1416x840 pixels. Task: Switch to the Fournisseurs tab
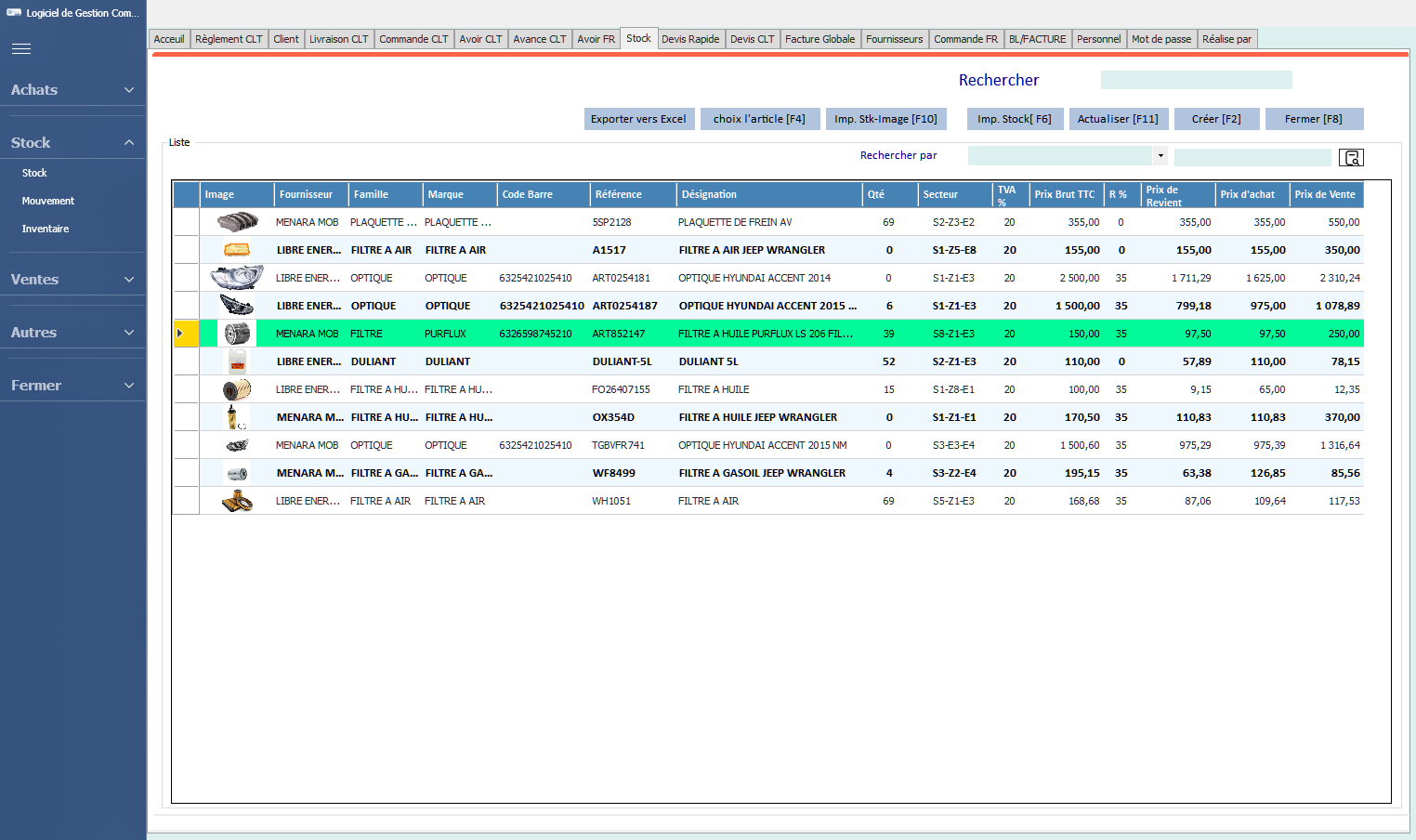point(895,39)
